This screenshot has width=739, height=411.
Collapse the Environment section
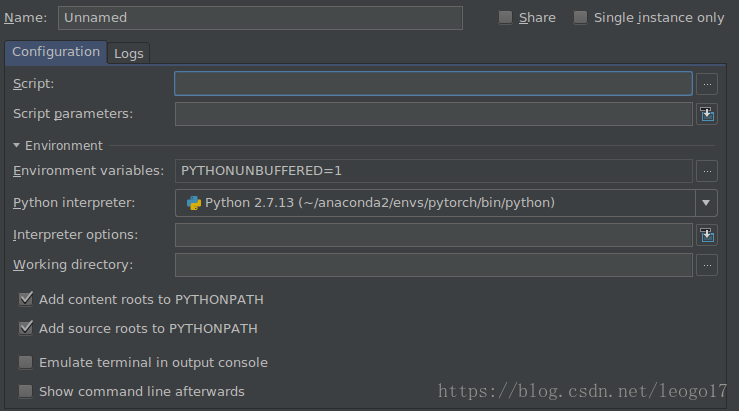(x=16, y=145)
